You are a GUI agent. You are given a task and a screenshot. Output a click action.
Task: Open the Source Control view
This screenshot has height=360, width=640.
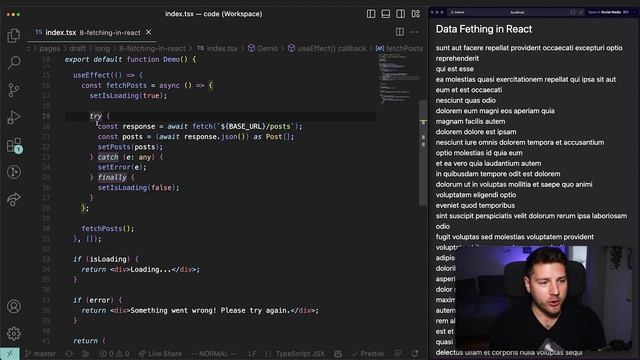(x=13, y=90)
